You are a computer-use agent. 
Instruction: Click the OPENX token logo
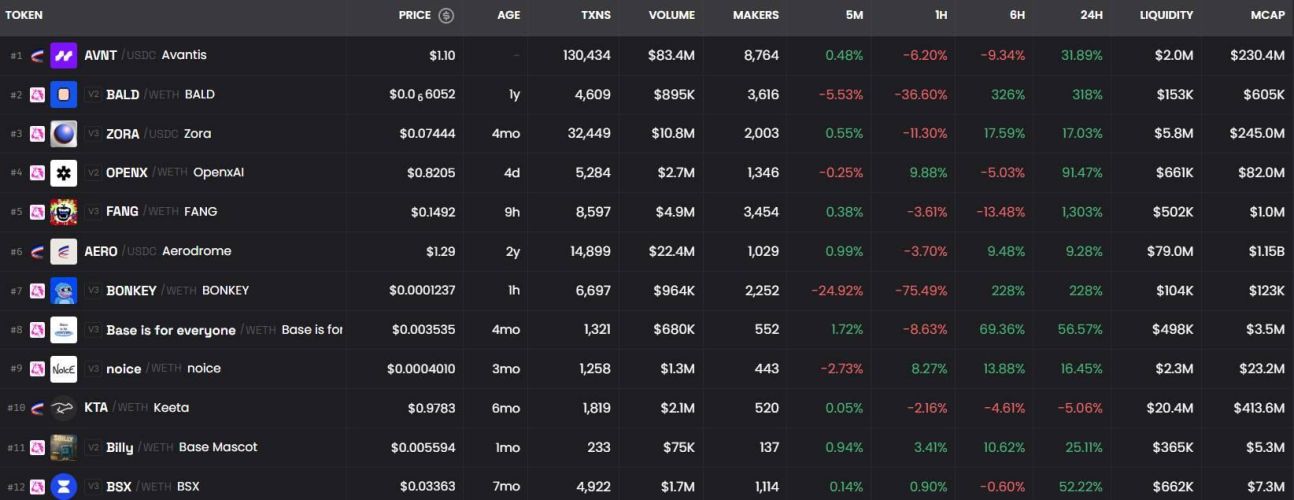pyautogui.click(x=64, y=173)
